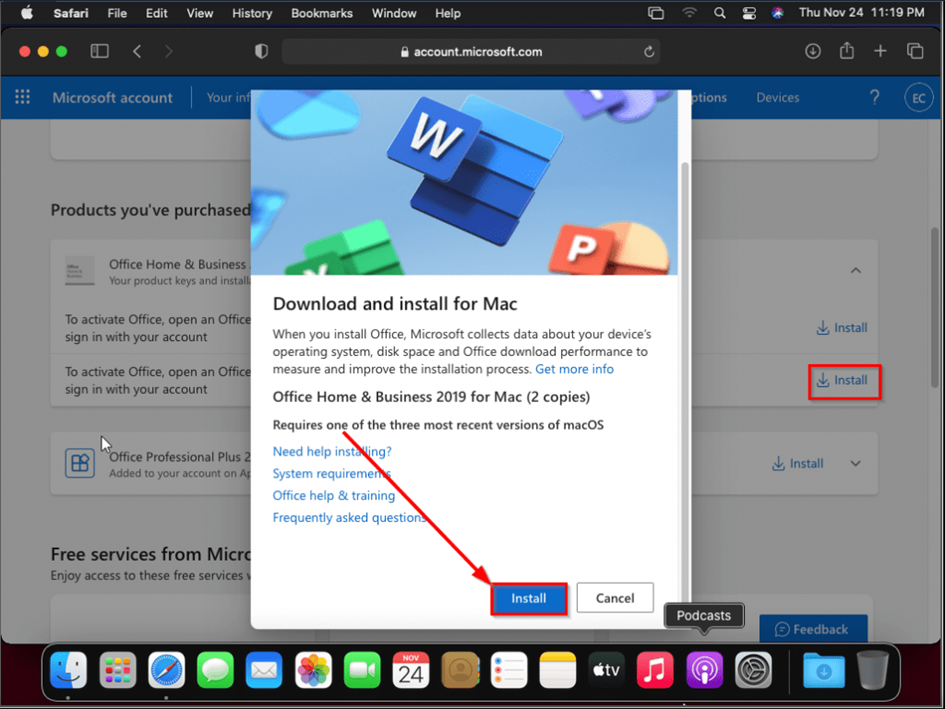The height and width of the screenshot is (709, 945).
Task: Switch to the Devices tab
Action: tap(777, 98)
